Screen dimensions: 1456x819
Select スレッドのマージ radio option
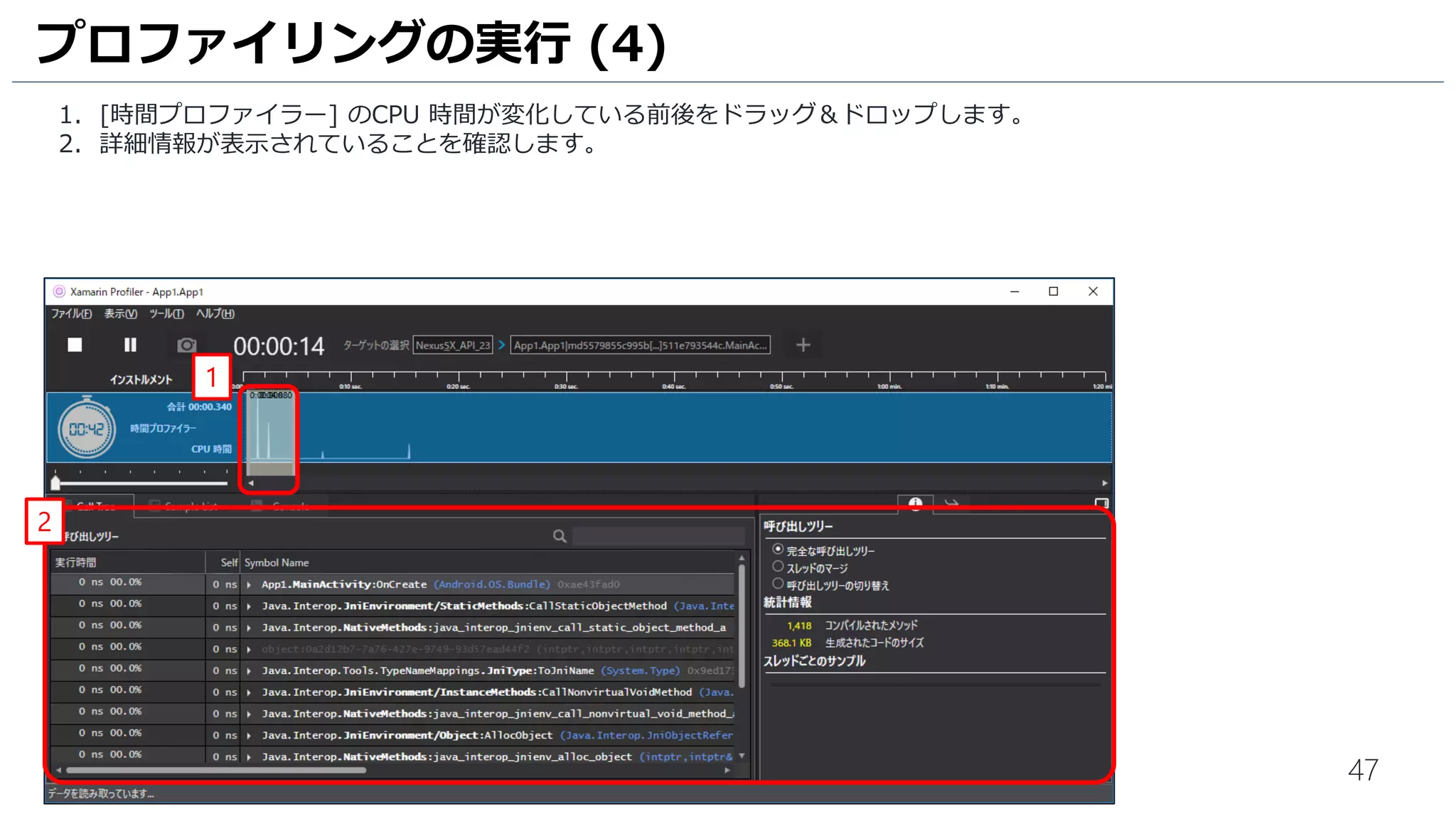click(x=778, y=567)
